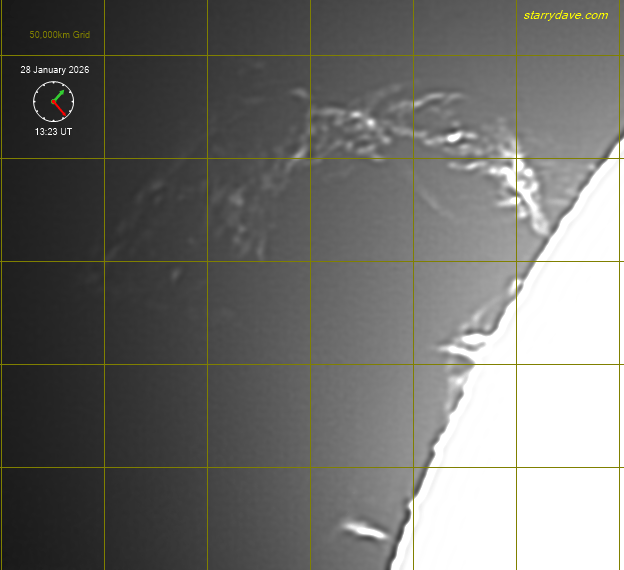624x570 pixels.
Task: Click the 13:23 UT time label
Action: pyautogui.click(x=53, y=131)
